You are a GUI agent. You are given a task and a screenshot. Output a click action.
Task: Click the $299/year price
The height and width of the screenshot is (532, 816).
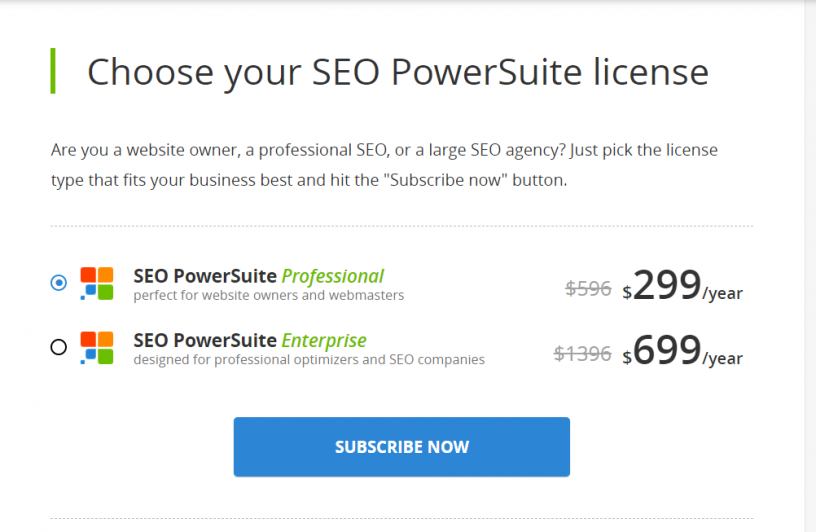coord(682,285)
